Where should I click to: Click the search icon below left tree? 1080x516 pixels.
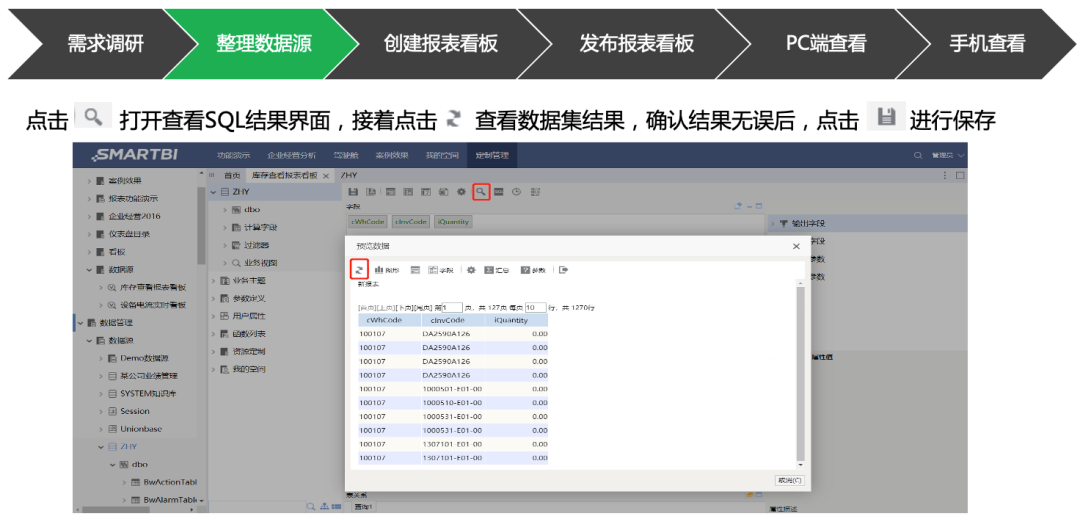pos(311,506)
